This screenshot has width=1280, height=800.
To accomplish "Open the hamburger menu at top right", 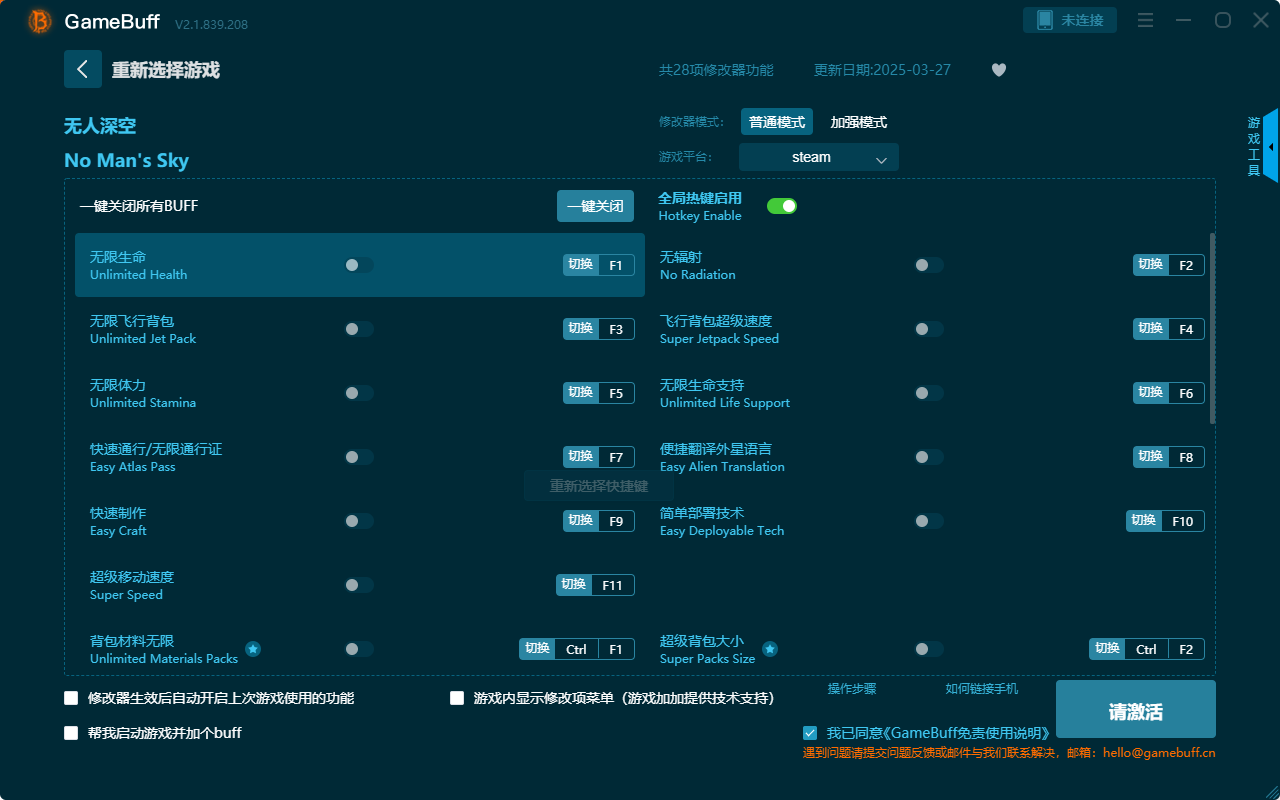I will tap(1144, 19).
